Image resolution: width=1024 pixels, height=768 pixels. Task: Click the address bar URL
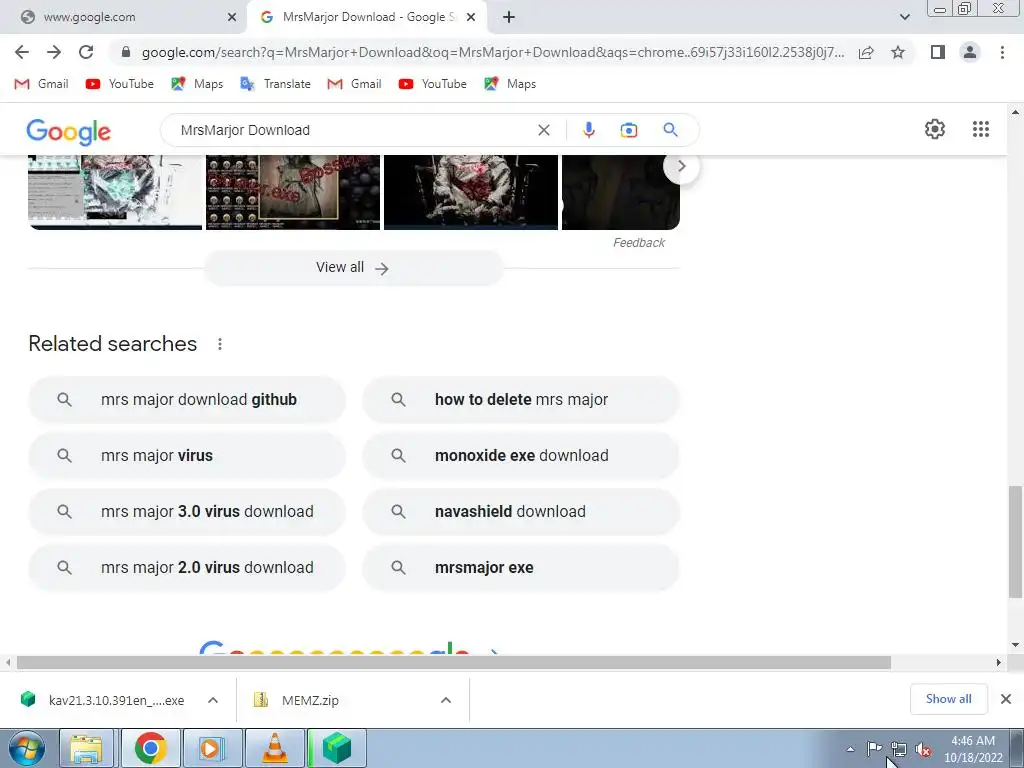tap(492, 52)
